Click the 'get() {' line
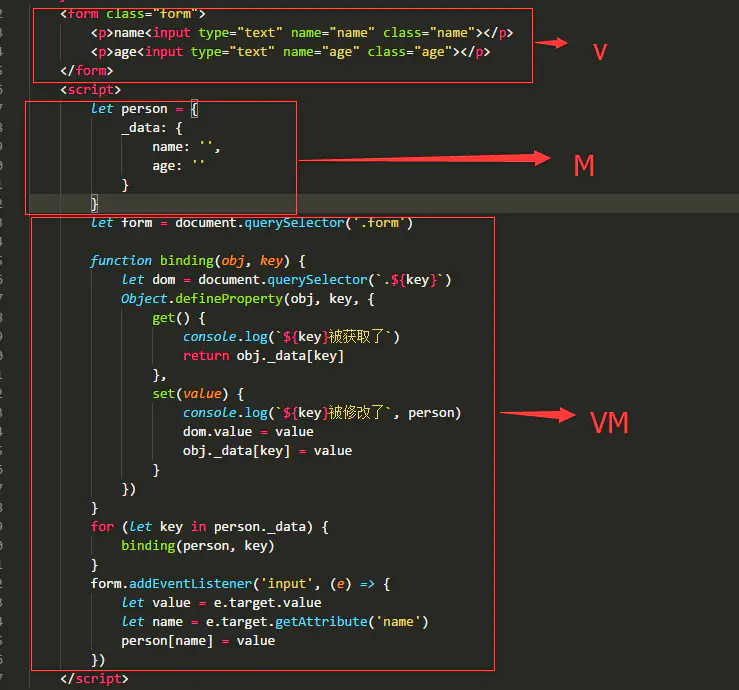This screenshot has height=690, width=739. pos(179,318)
